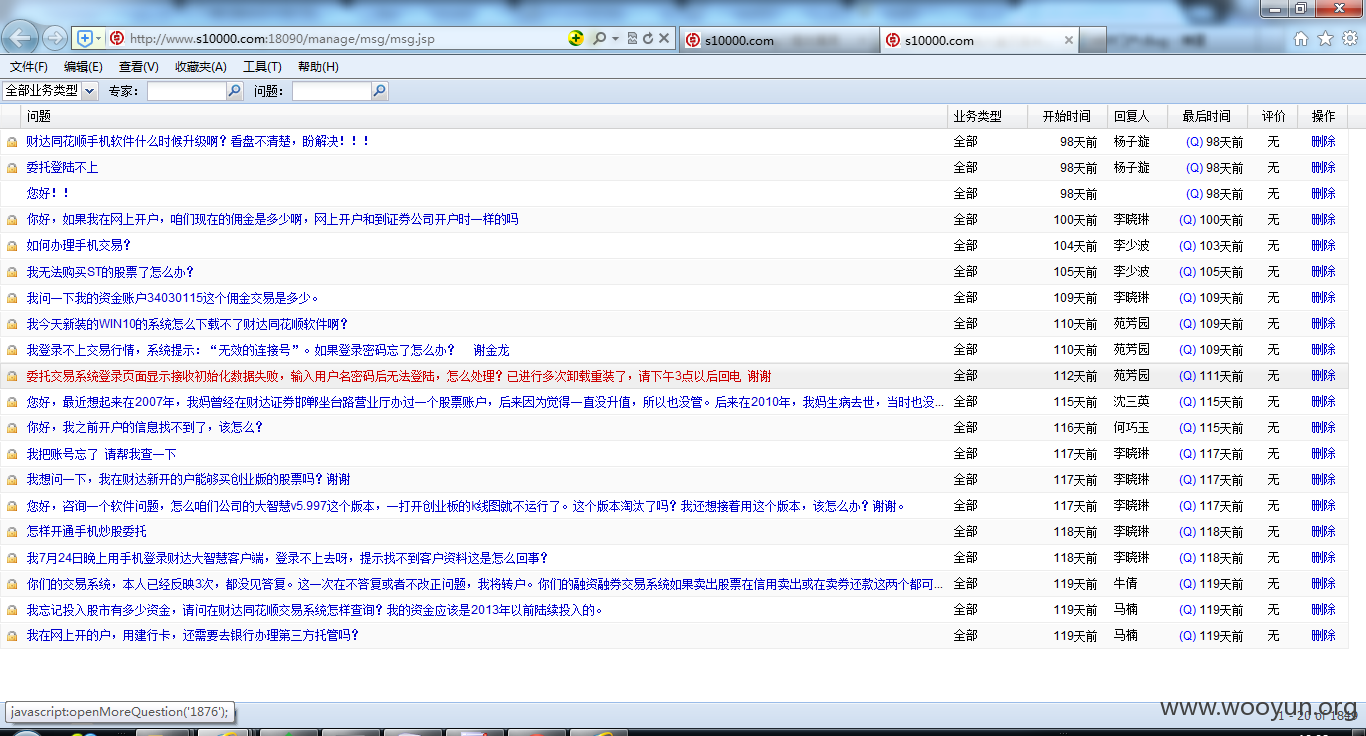The image size is (1366, 736).
Task: Click the green plus add-on icon
Action: [x=575, y=38]
